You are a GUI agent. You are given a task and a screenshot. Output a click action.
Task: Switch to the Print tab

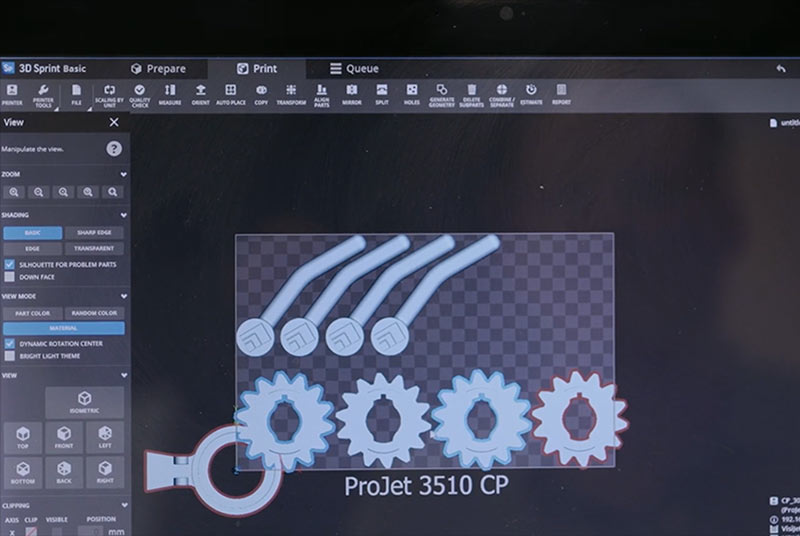pyautogui.click(x=257, y=68)
